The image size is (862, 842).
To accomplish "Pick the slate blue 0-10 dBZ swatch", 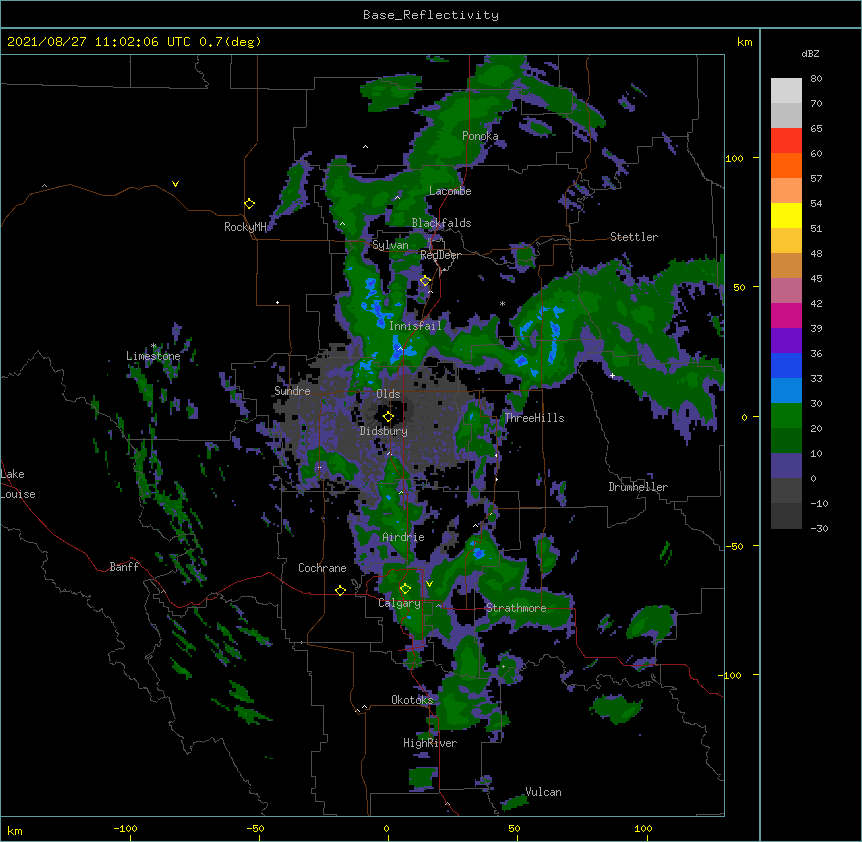I will point(786,466).
